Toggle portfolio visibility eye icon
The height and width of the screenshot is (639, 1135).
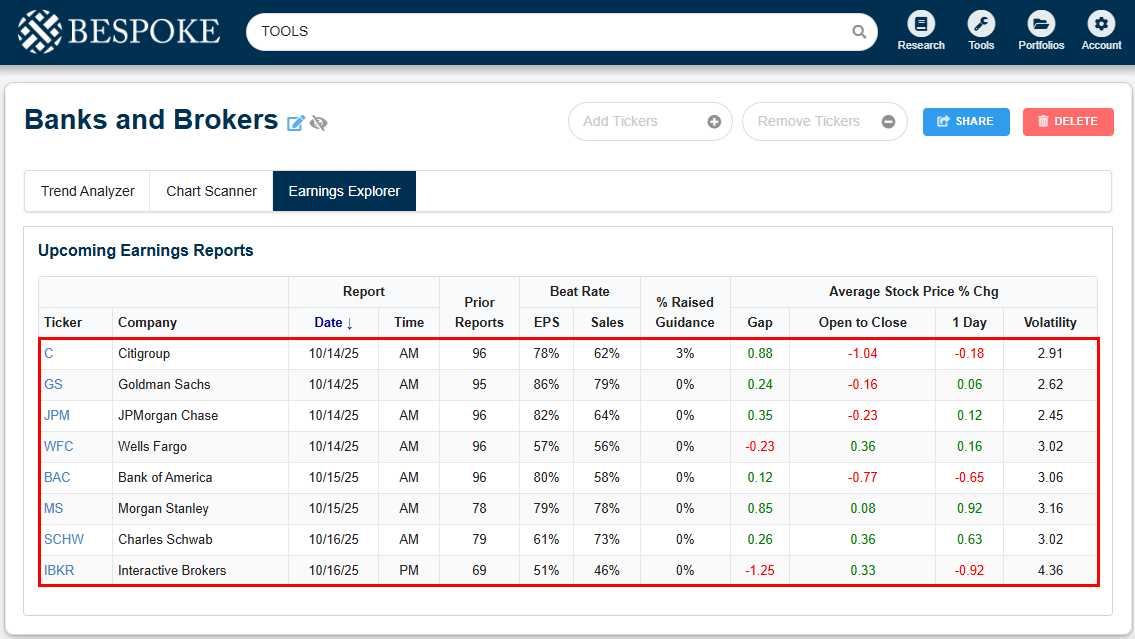319,123
